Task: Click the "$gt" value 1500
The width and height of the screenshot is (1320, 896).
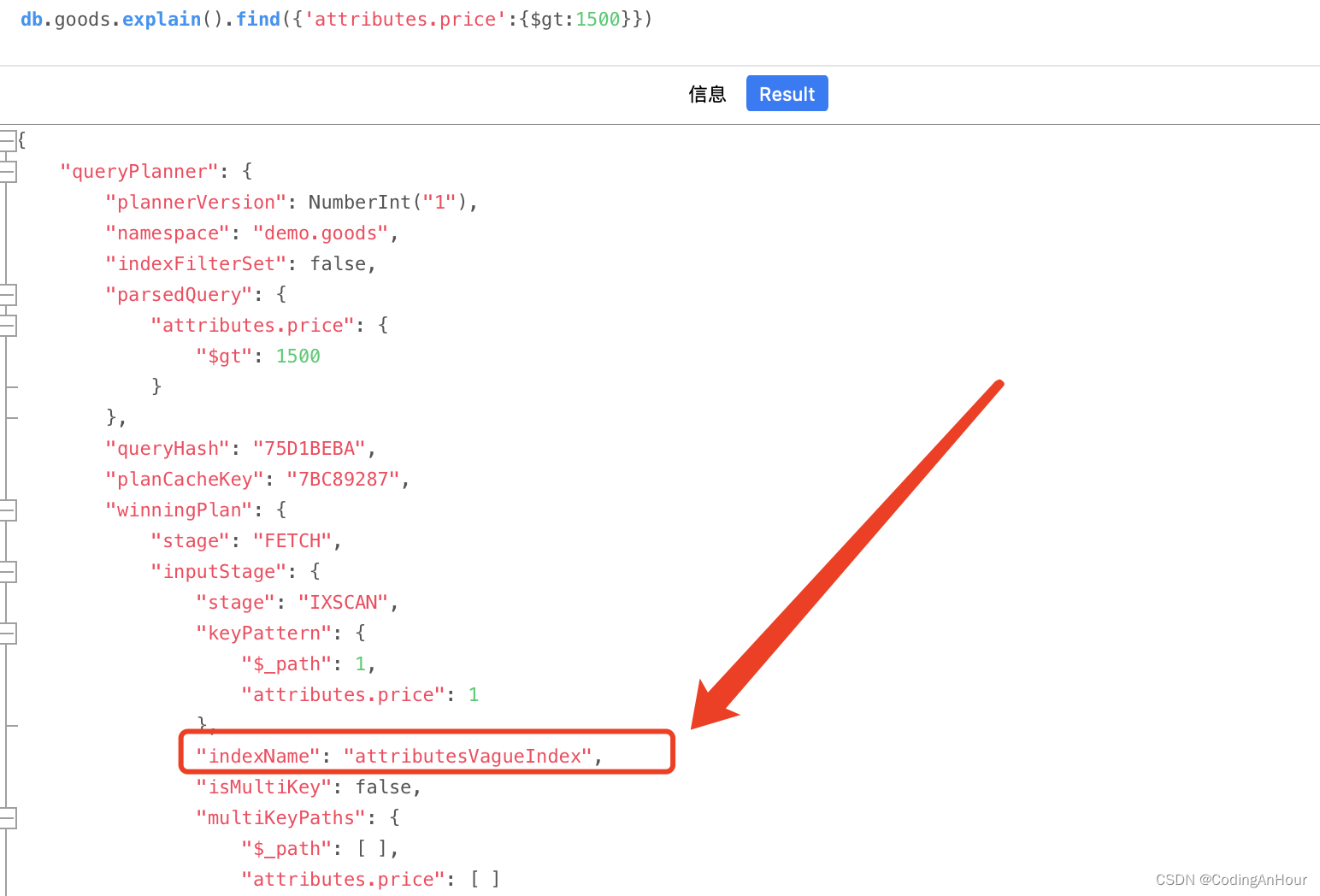Action: pos(298,357)
